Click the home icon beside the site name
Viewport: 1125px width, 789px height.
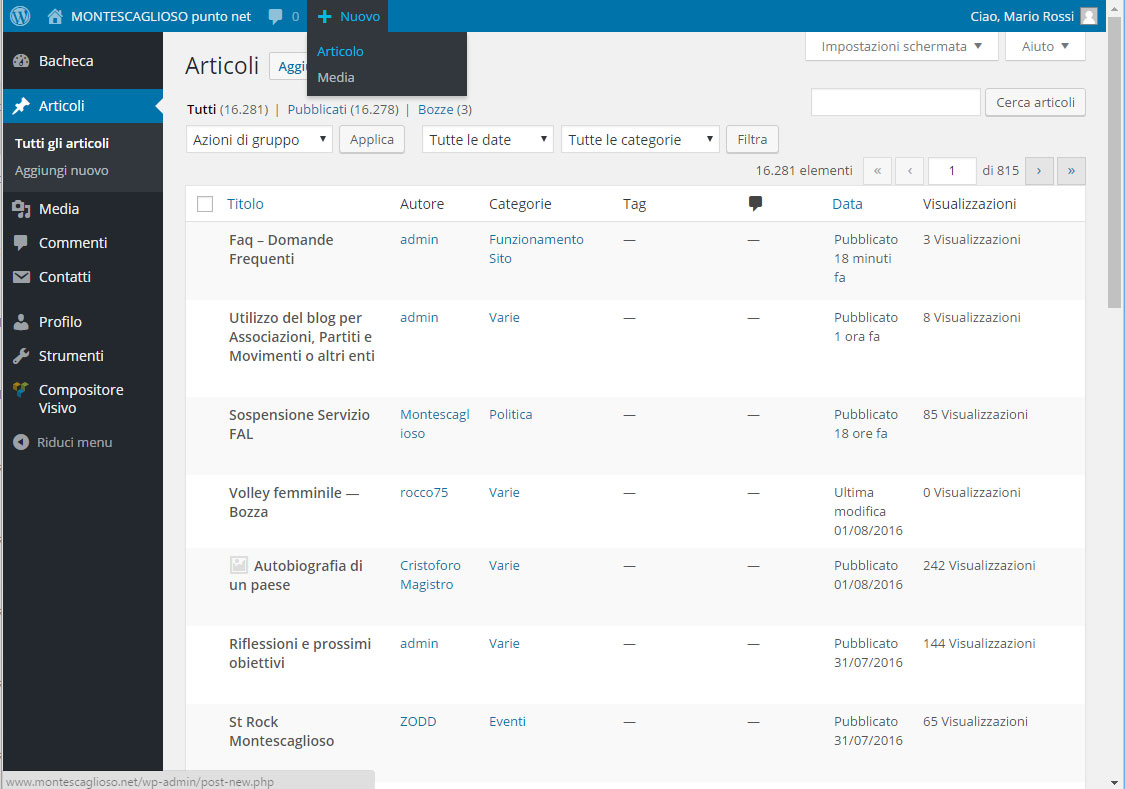pyautogui.click(x=55, y=16)
